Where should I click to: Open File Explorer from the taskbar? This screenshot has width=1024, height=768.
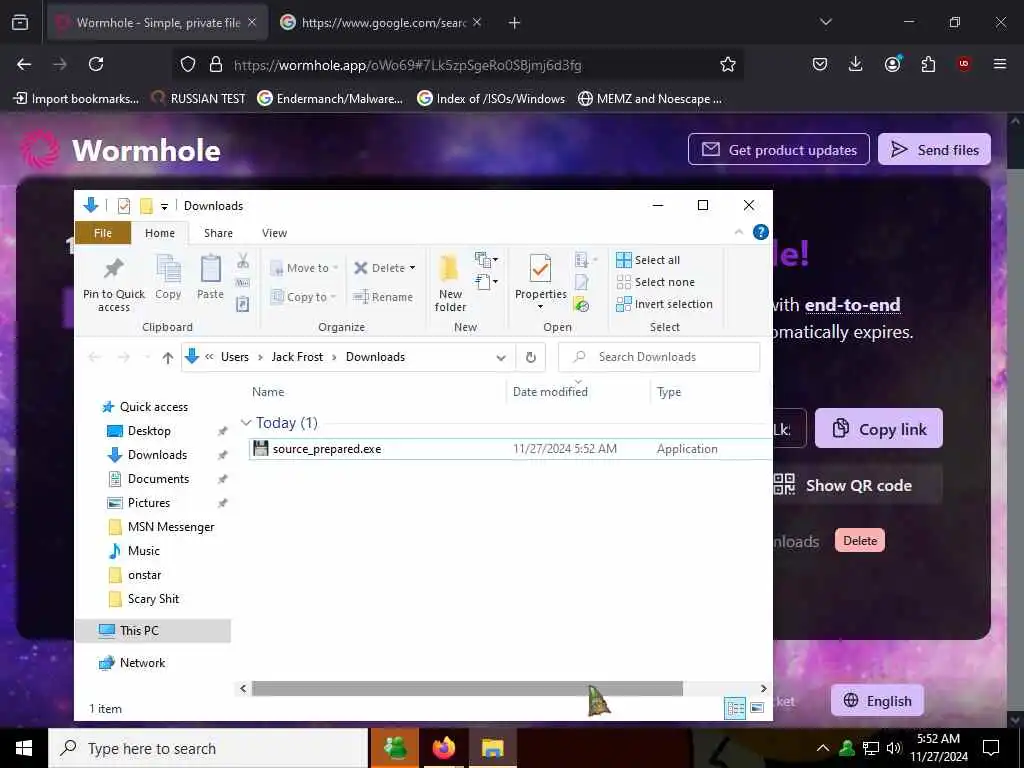point(493,748)
